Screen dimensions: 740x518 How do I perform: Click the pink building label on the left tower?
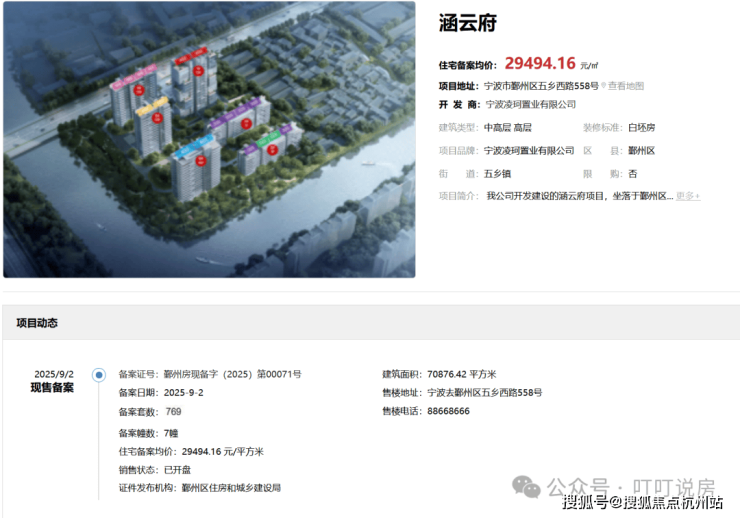[x=133, y=76]
